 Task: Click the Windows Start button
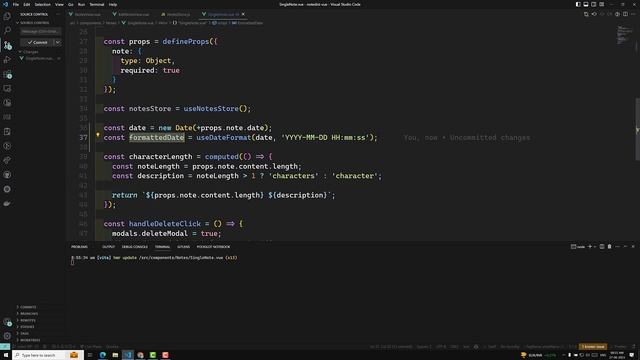pos(6,355)
